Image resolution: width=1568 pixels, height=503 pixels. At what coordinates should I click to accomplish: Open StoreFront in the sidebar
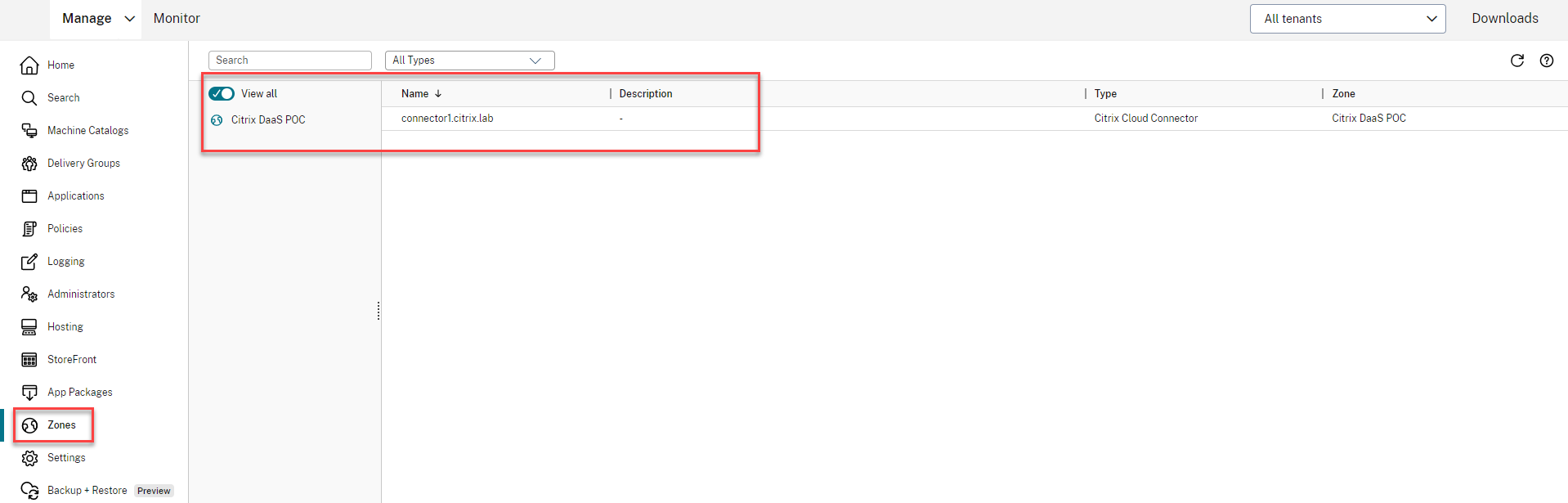[x=72, y=360]
